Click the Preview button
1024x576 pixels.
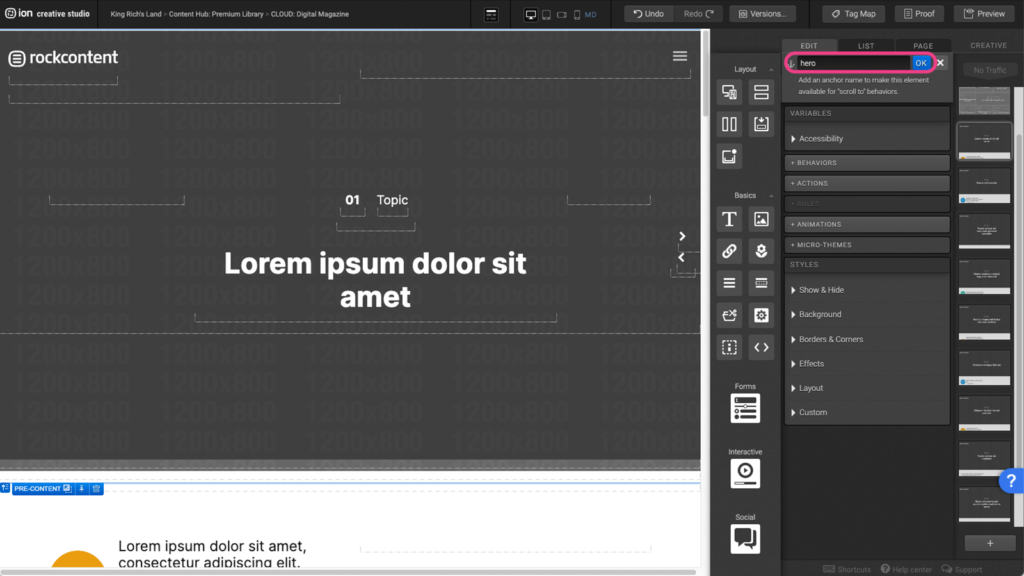click(984, 14)
